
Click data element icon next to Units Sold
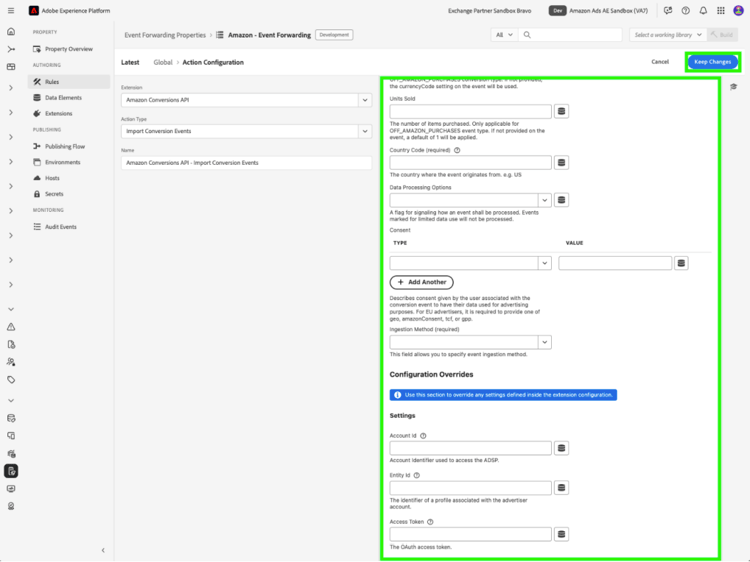[x=562, y=111]
